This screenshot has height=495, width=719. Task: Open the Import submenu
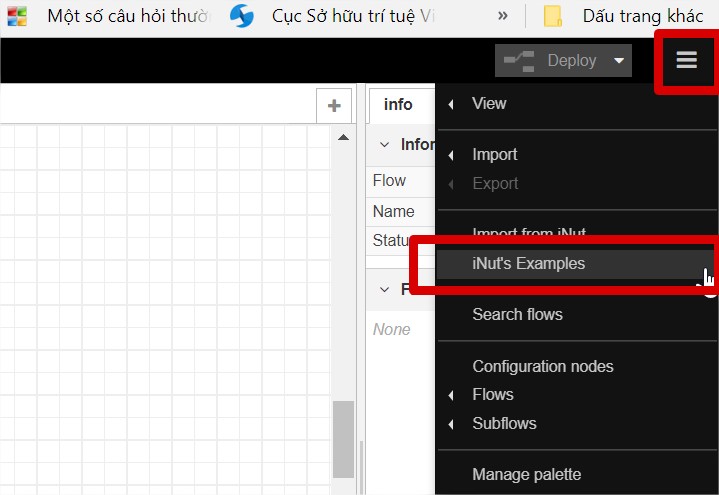(576, 155)
